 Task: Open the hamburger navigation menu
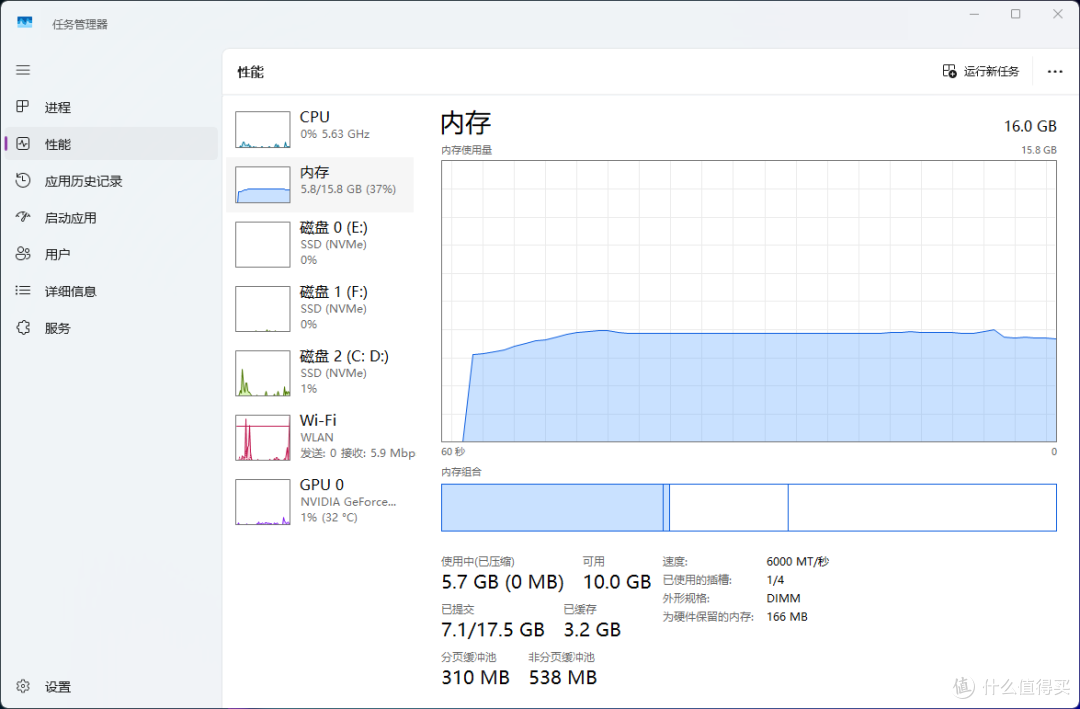[x=23, y=70]
